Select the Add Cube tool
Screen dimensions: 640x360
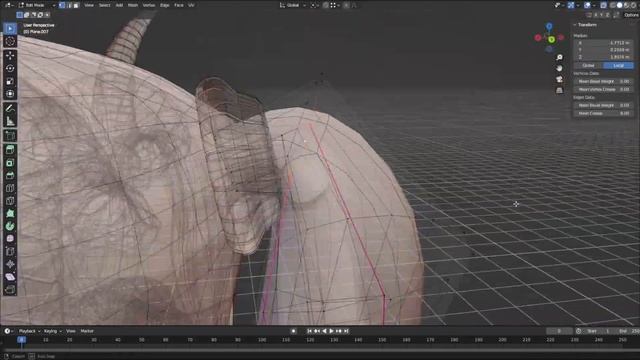pos(10,136)
